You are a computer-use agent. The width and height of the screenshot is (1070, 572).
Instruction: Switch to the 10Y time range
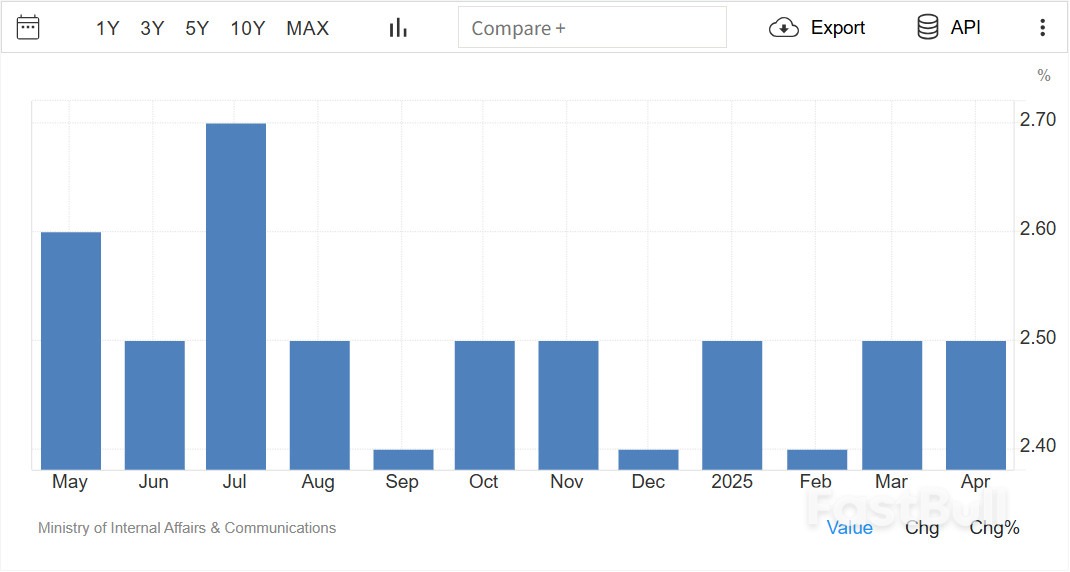tap(248, 29)
